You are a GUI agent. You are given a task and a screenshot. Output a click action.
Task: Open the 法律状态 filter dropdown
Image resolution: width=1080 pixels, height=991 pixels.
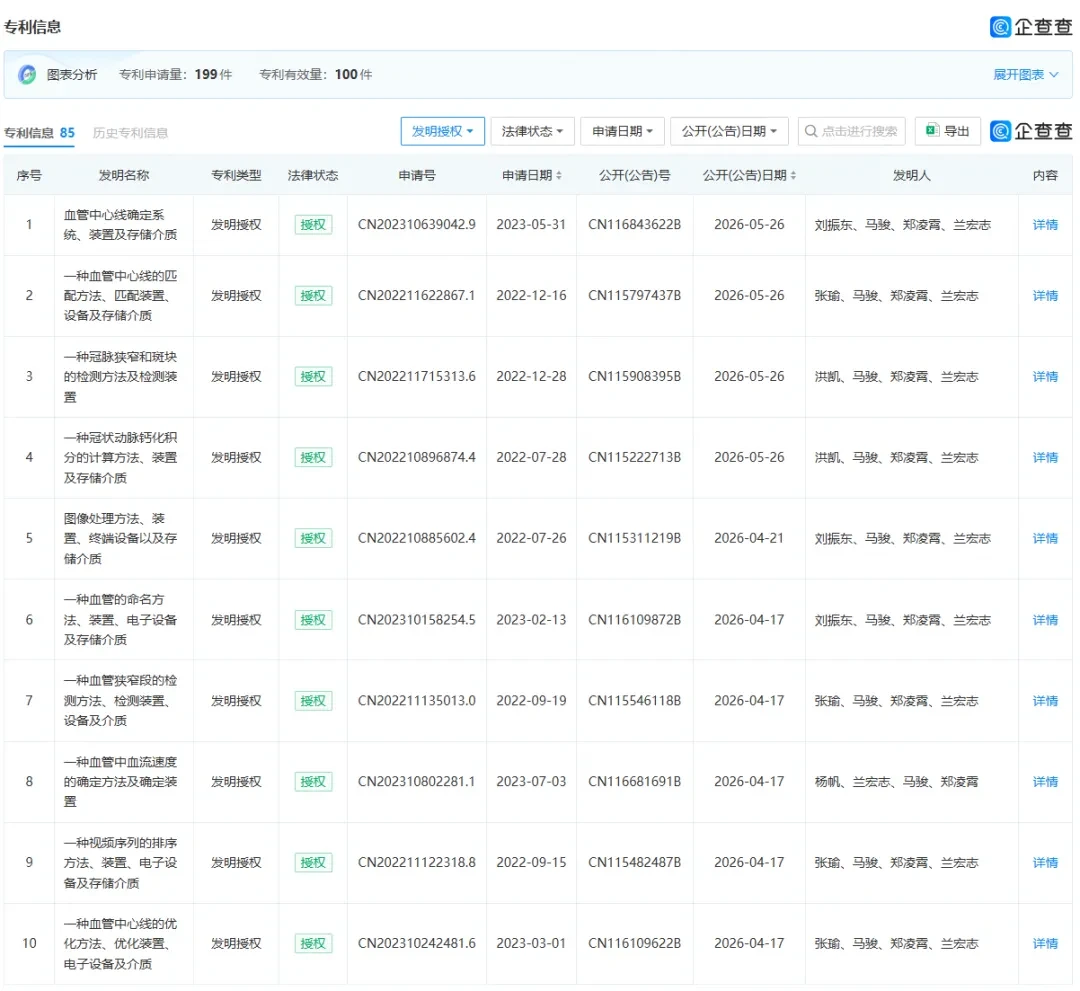(532, 131)
